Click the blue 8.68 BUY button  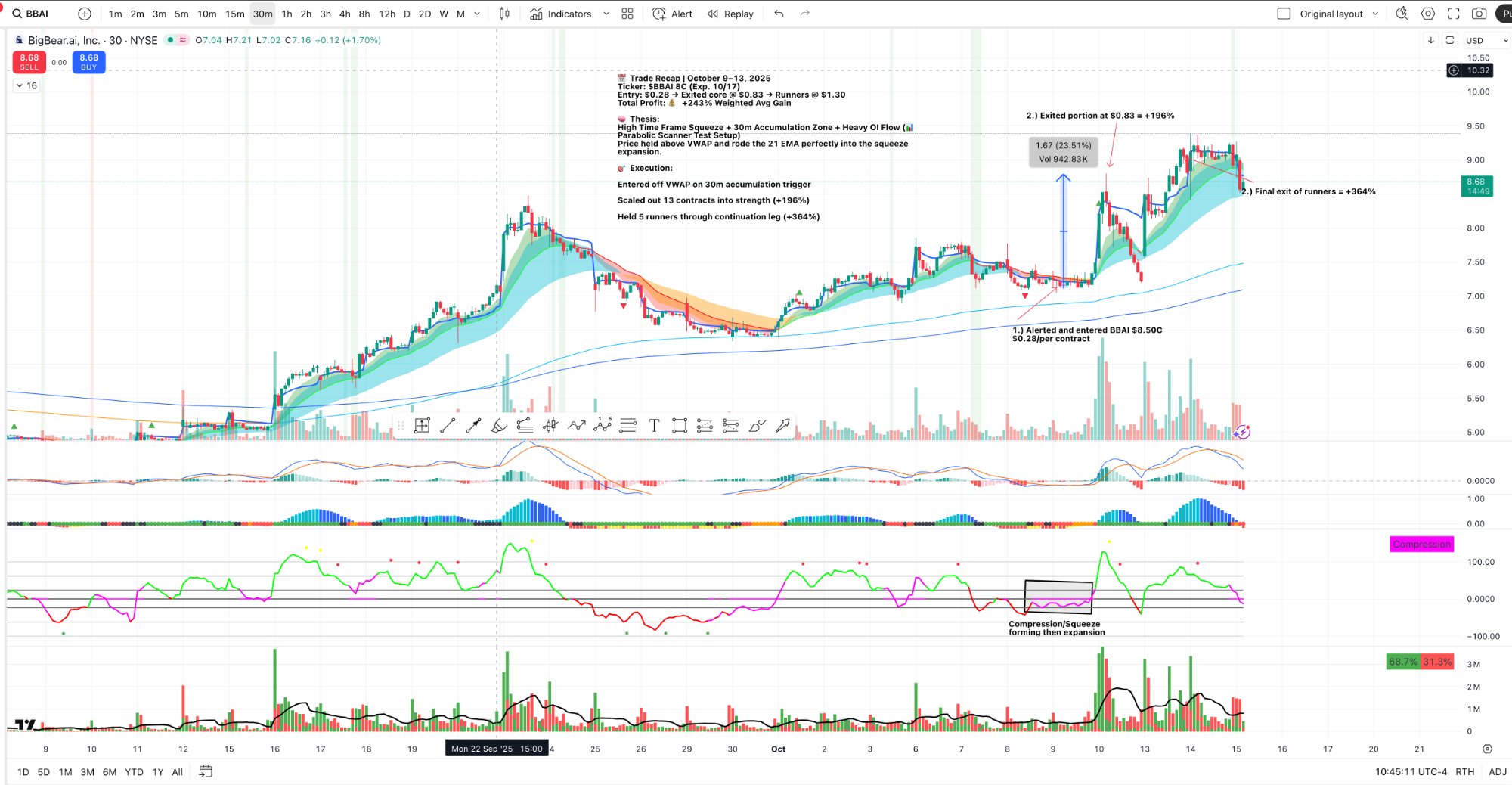click(x=88, y=62)
